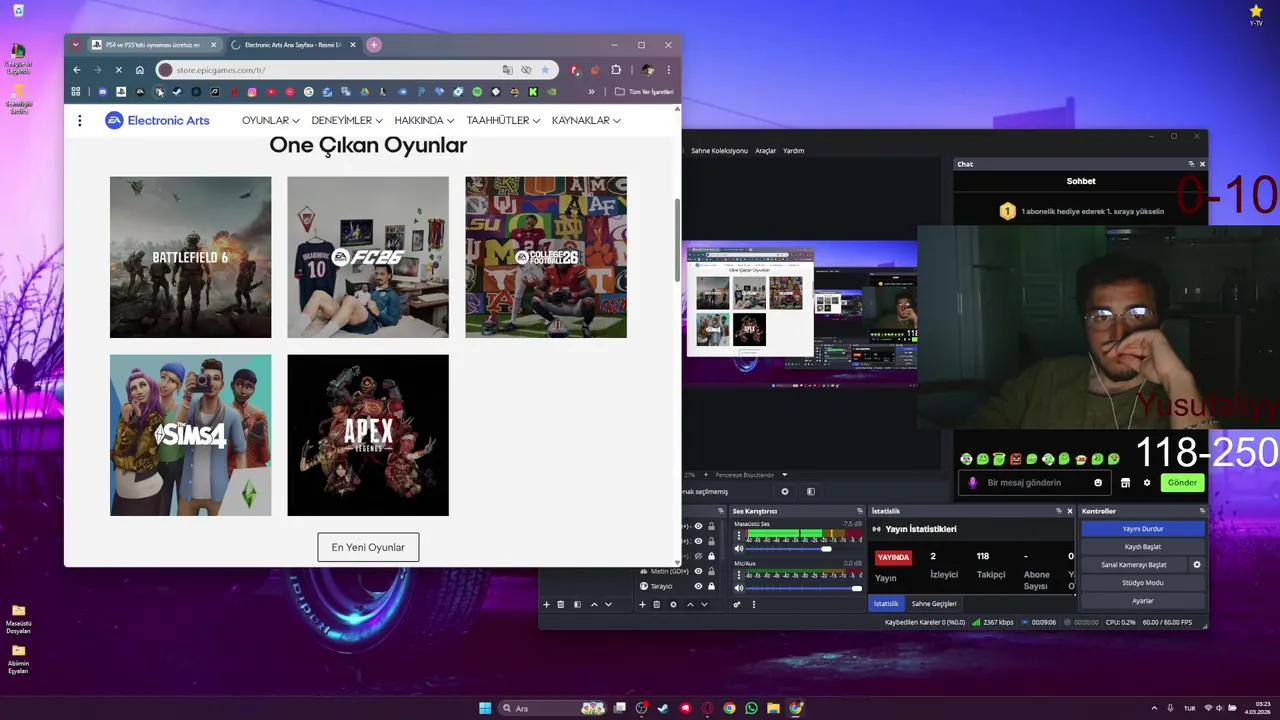Toggle visibility of Metin (GDI+) source

[699, 571]
